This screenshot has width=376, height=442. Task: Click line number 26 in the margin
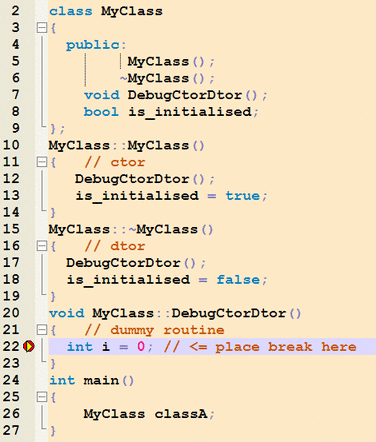(11, 414)
